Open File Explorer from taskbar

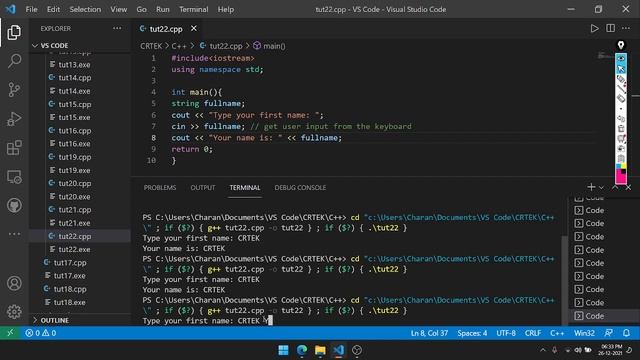click(320, 350)
